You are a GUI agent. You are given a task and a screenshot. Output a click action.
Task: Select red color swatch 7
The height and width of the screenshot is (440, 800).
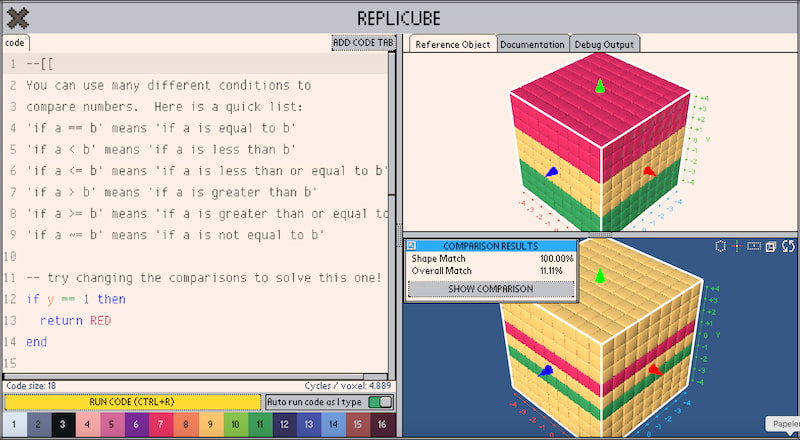[x=161, y=425]
